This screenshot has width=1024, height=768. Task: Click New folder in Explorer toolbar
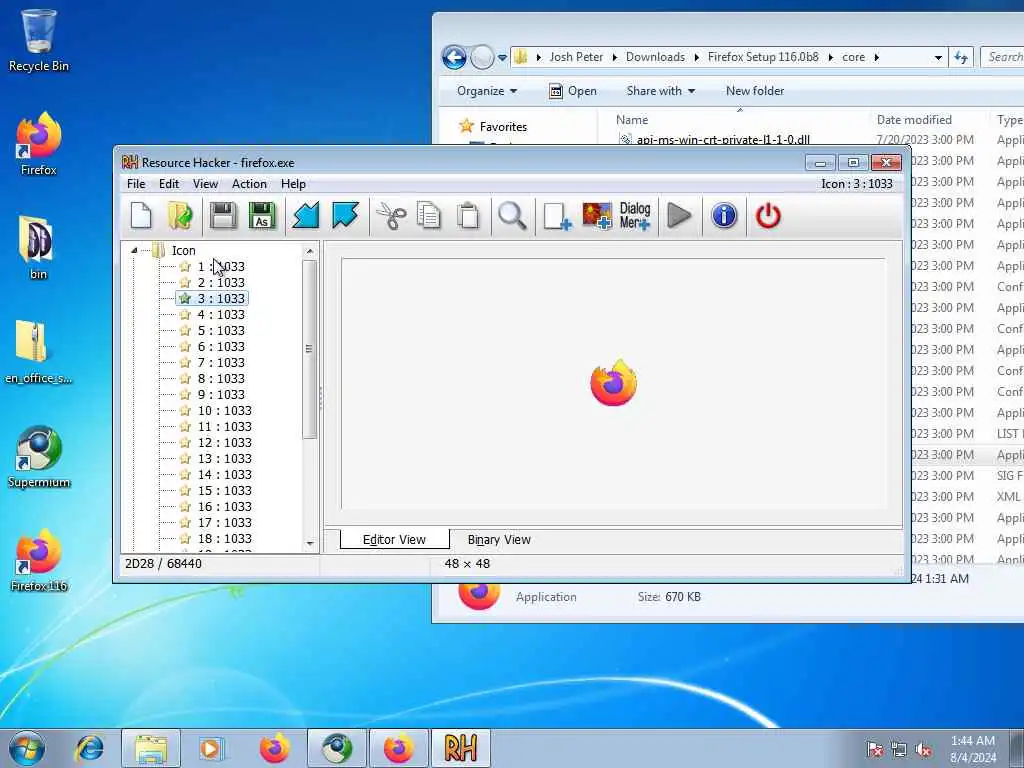pos(755,91)
